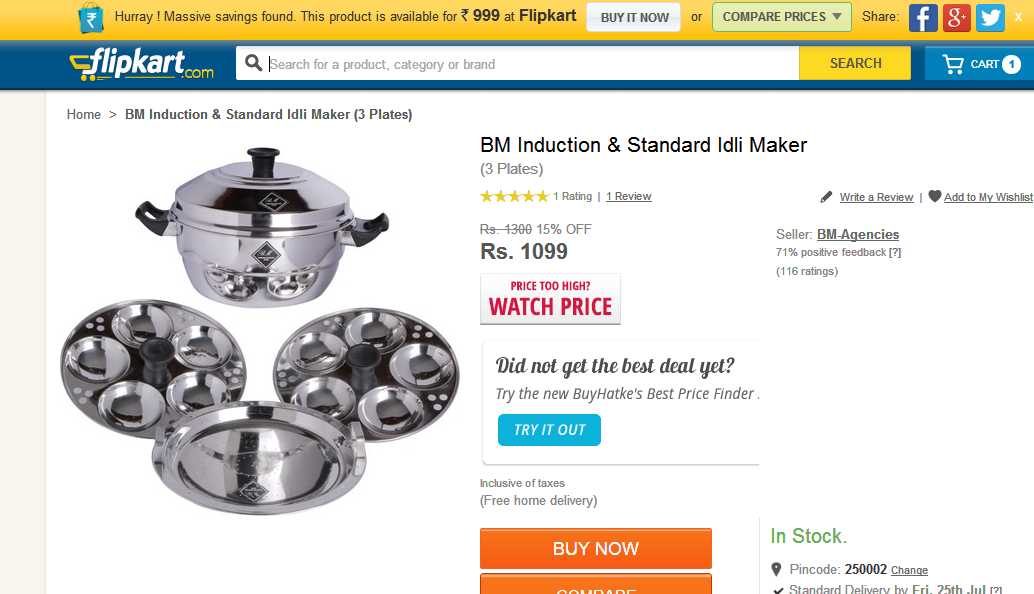This screenshot has height=594, width=1034.
Task: Close the savings banner with x
Action: [1021, 17]
